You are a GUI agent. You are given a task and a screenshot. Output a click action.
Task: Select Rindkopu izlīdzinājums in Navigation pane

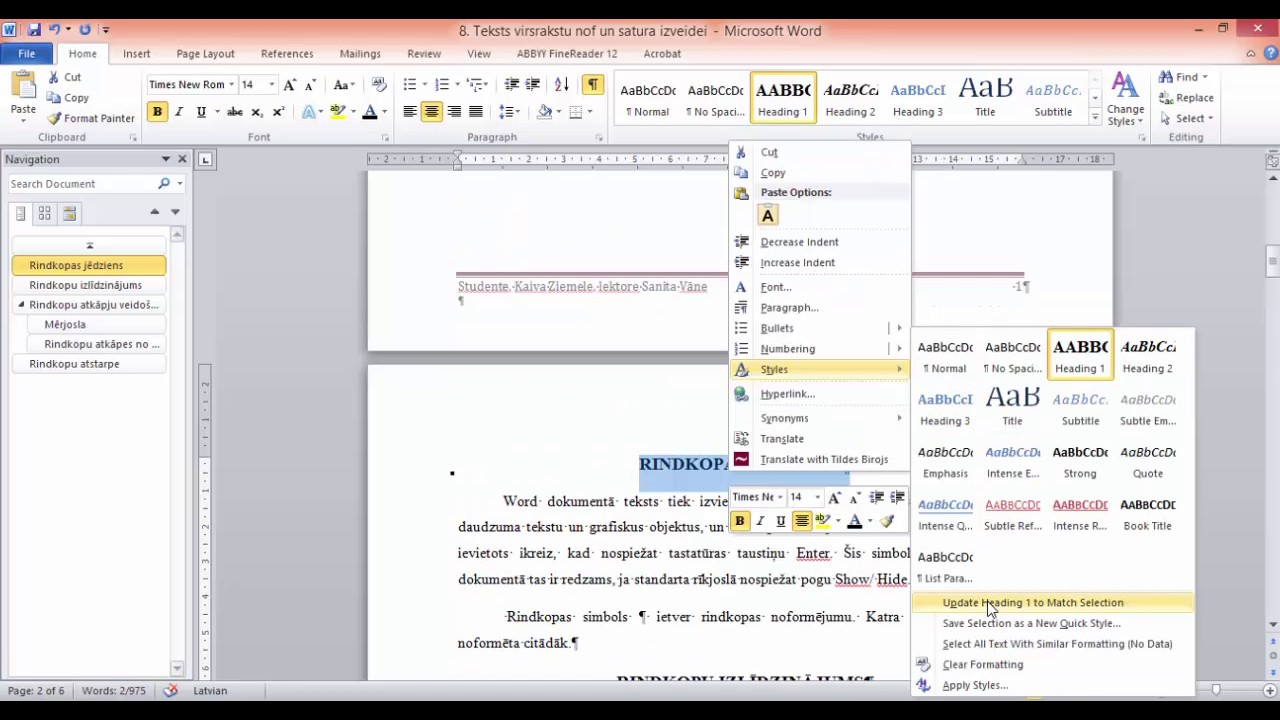(88, 285)
